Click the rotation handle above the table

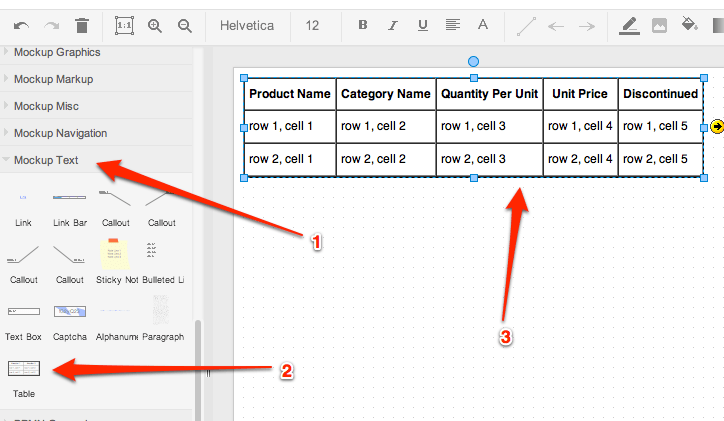click(x=473, y=61)
